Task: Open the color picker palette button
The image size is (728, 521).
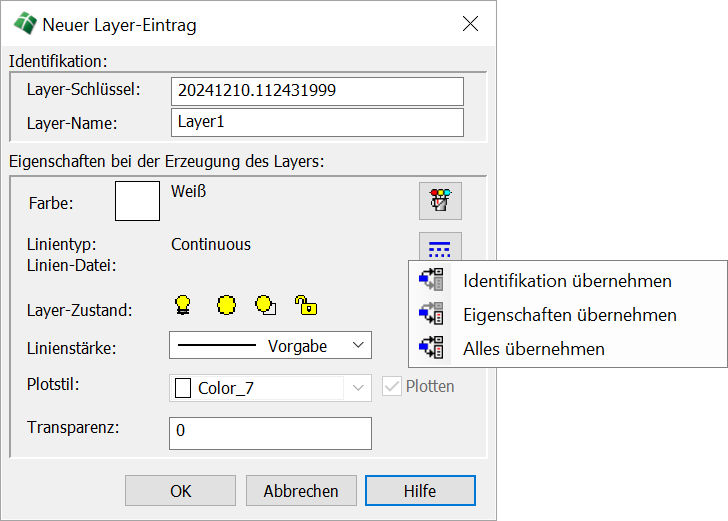Action: pyautogui.click(x=440, y=200)
